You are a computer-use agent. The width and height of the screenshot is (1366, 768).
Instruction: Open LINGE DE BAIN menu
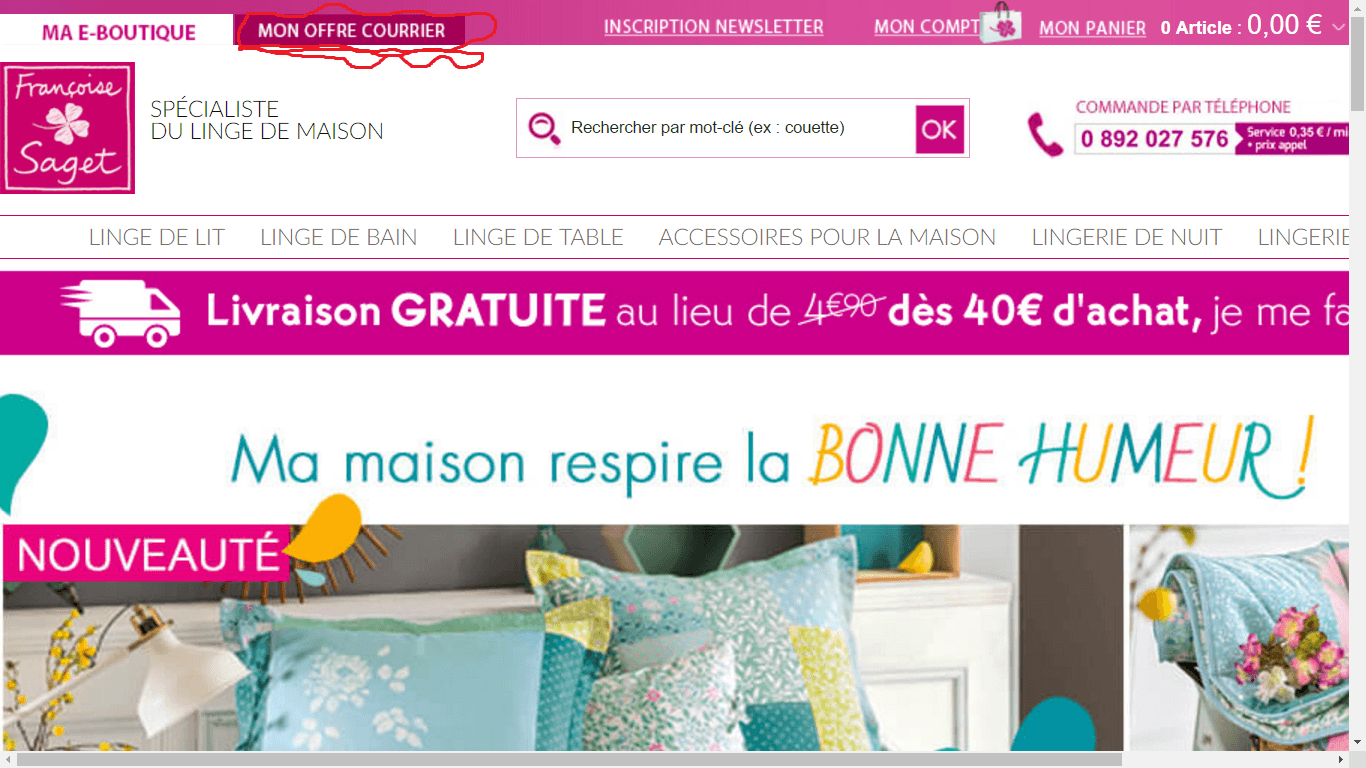[339, 237]
